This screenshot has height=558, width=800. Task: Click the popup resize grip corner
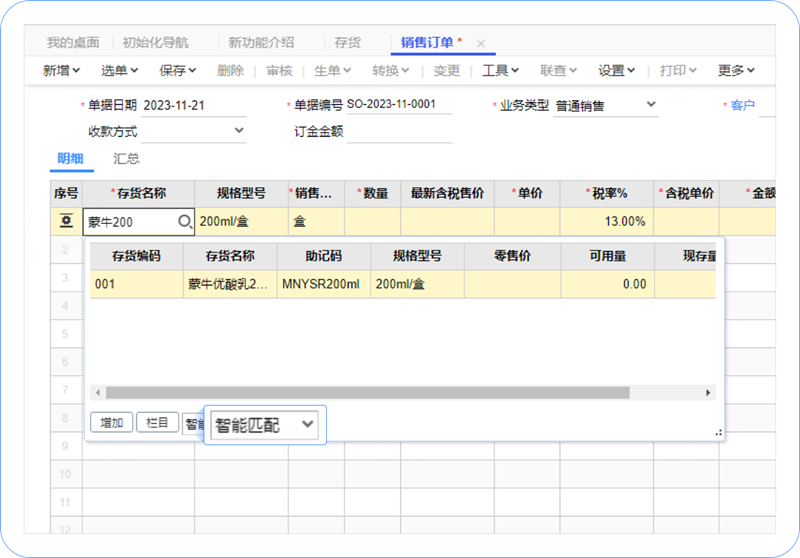[718, 433]
